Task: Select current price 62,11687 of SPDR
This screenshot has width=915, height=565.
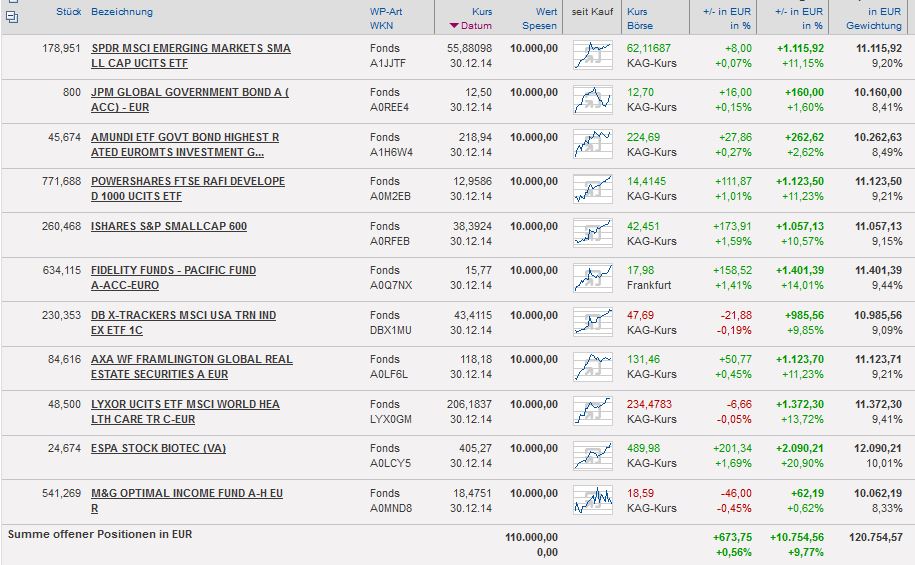Action: click(649, 48)
